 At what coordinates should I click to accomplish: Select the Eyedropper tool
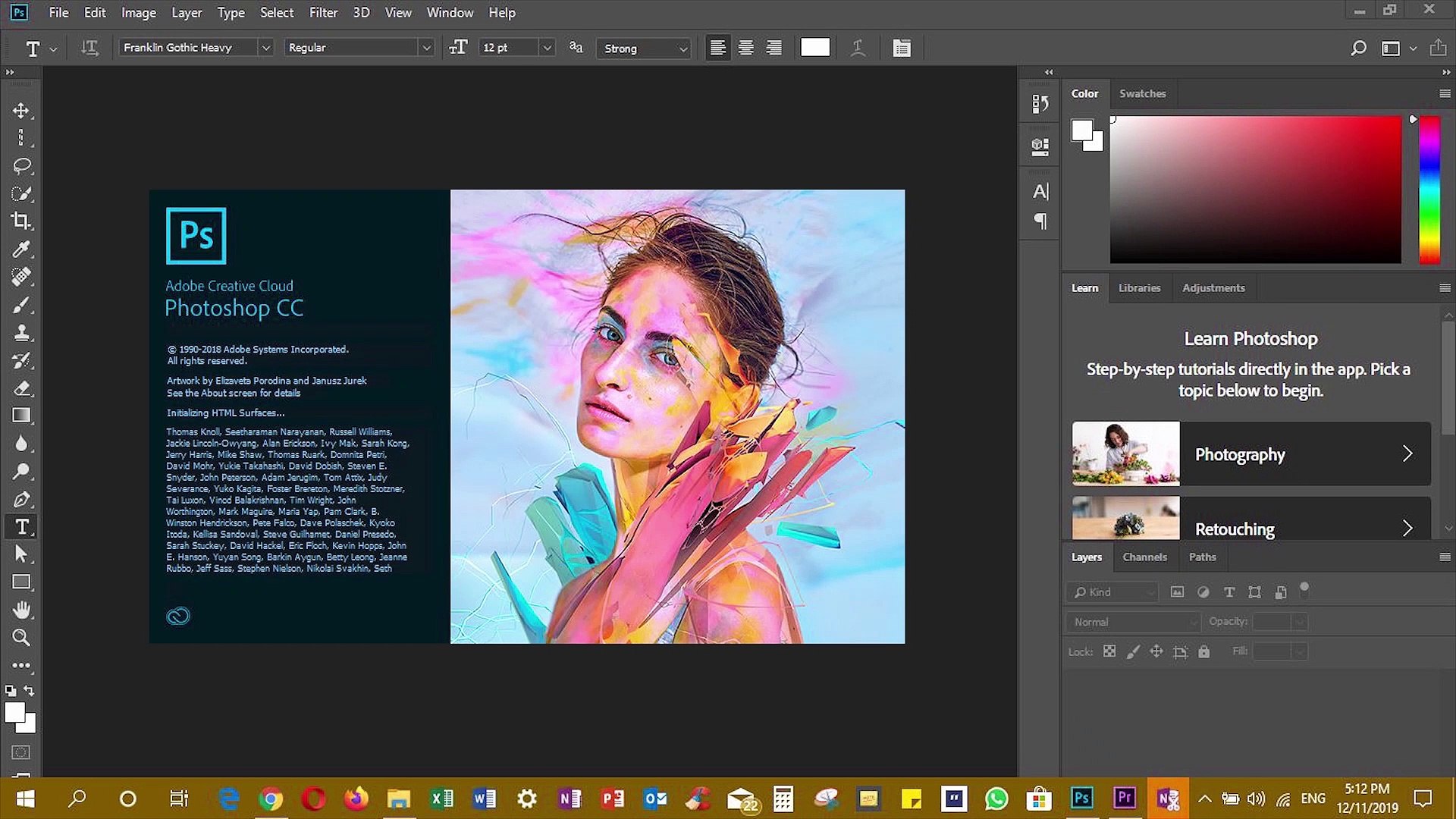[21, 249]
